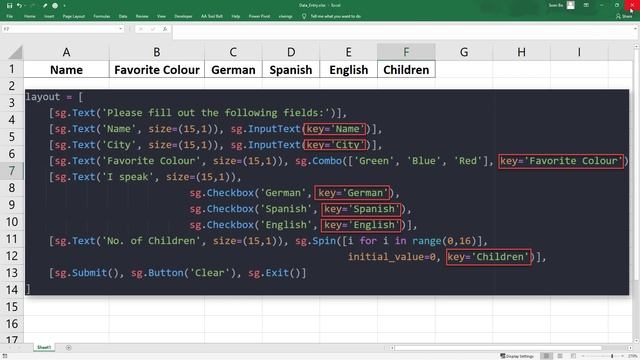
Task: Select column F header
Action: point(406,52)
